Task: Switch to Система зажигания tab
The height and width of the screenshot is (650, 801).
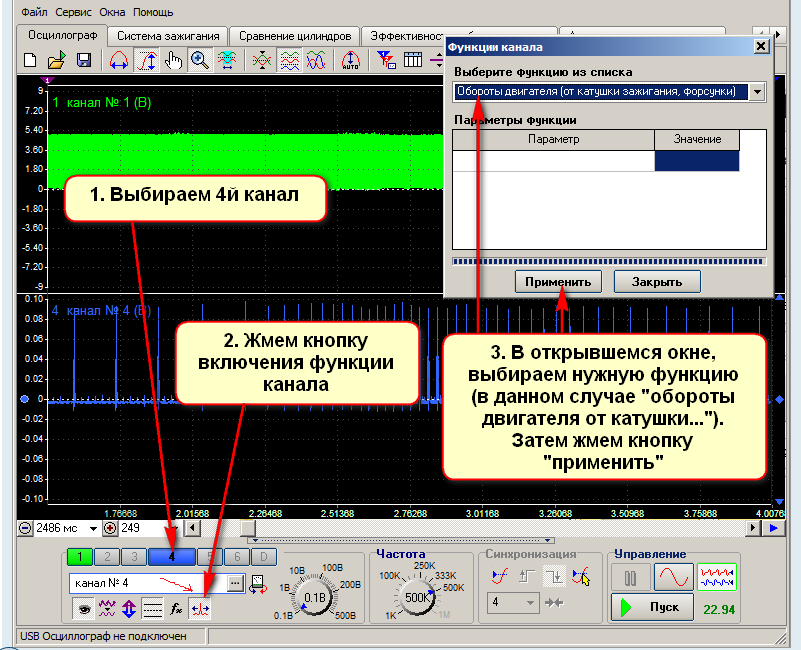Action: coord(168,36)
